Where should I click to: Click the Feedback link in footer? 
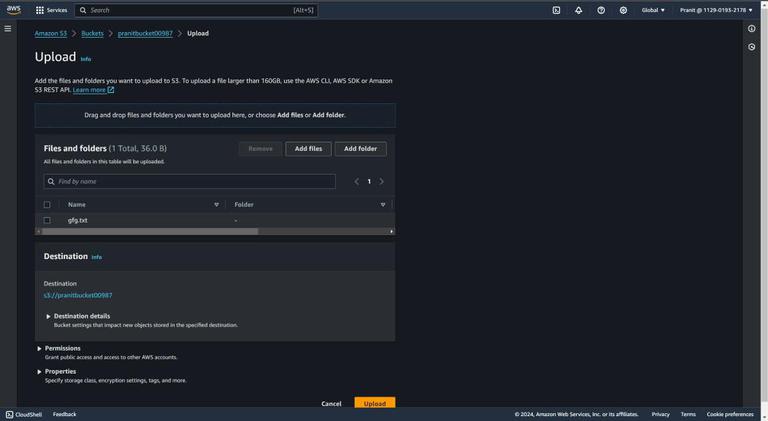tap(65, 414)
